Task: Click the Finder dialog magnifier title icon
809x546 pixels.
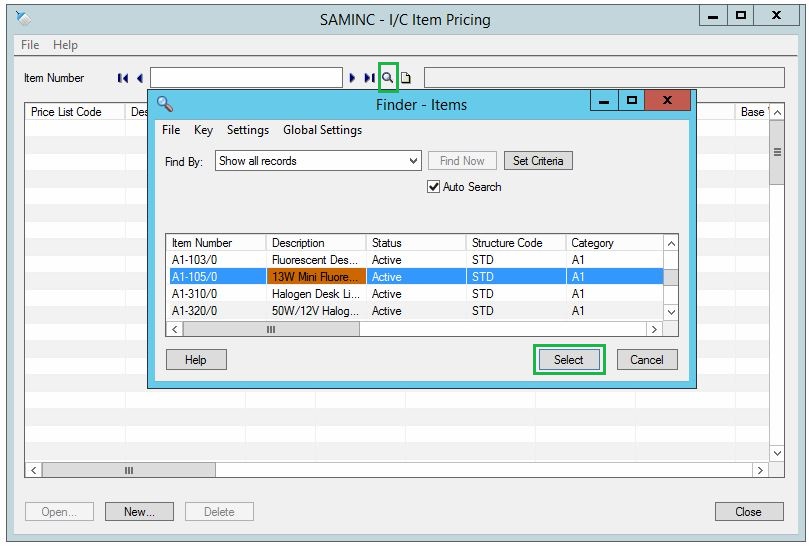Action: (165, 103)
